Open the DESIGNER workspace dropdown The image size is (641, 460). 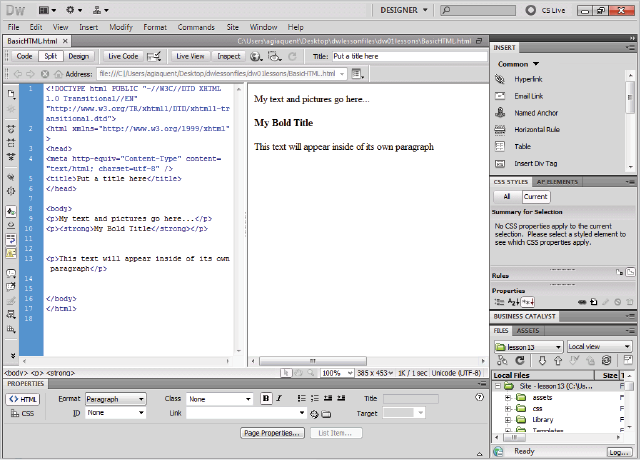403,10
